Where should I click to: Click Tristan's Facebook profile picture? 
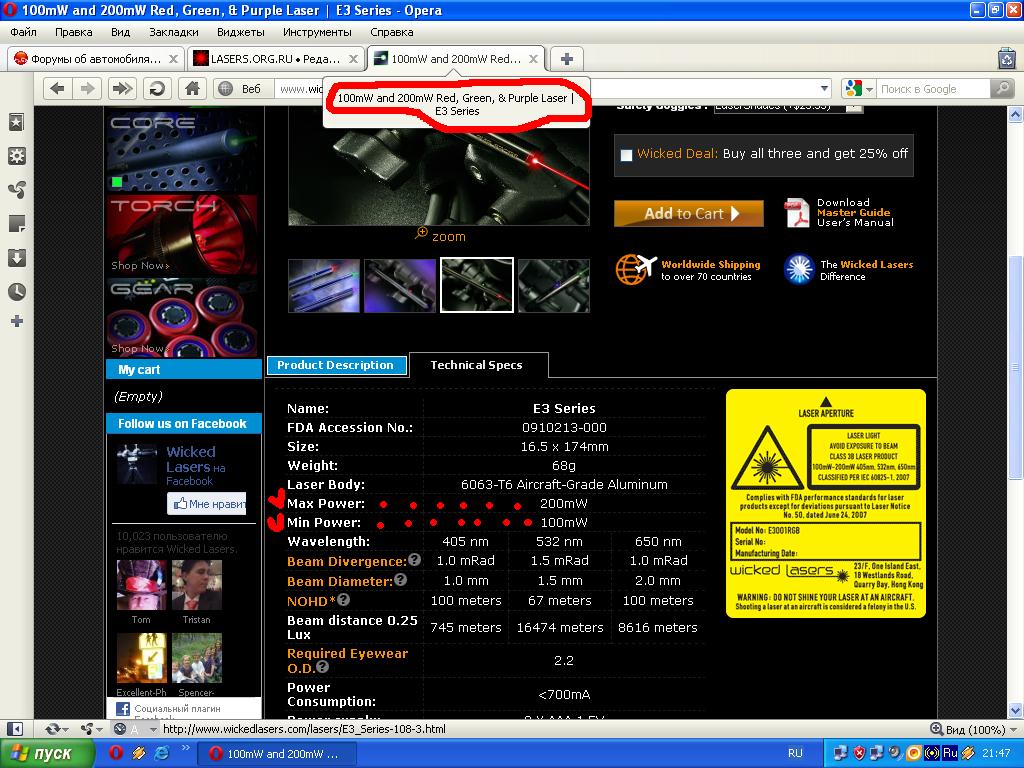(197, 585)
